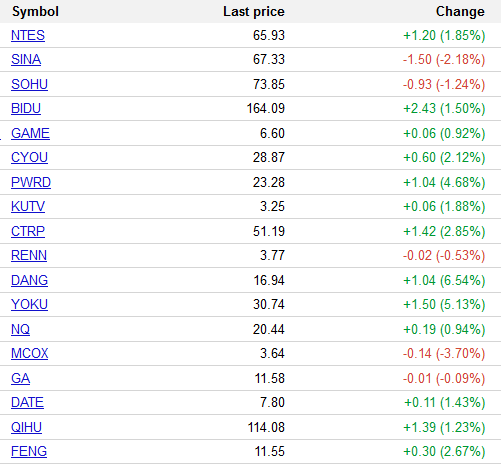Select the GAME ticker link
Screen dimensions: 501x464
click(x=30, y=133)
